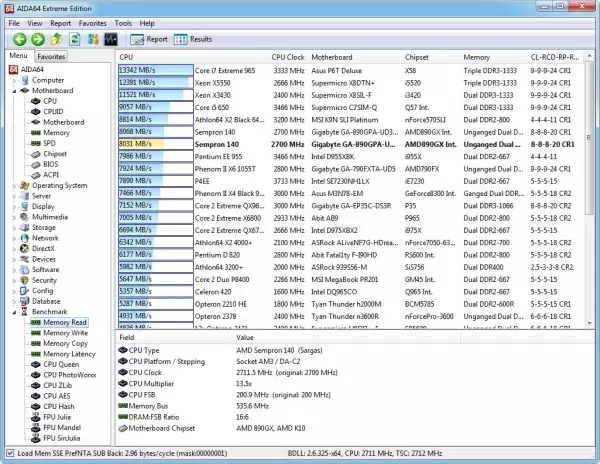Viewport: 600px width, 464px height.
Task: Open the File menu
Action: (x=14, y=23)
